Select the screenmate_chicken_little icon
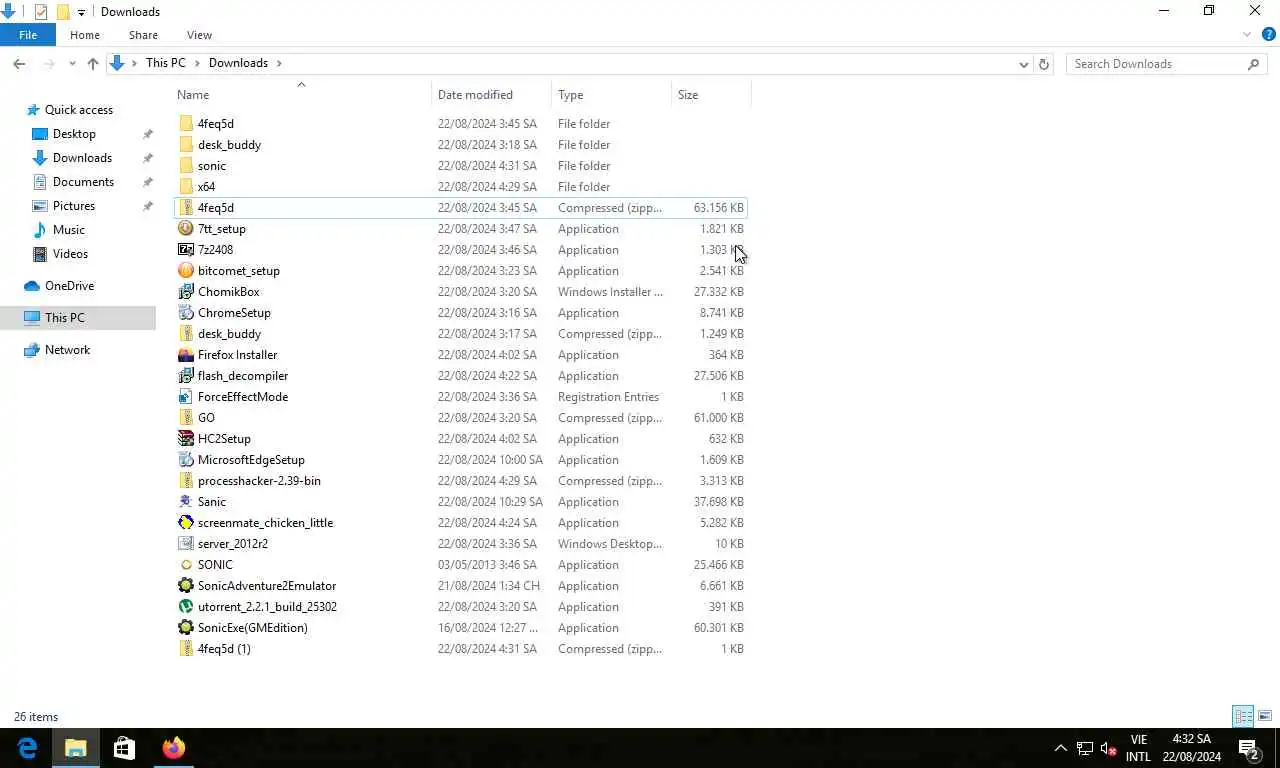The width and height of the screenshot is (1280, 768). tap(186, 523)
